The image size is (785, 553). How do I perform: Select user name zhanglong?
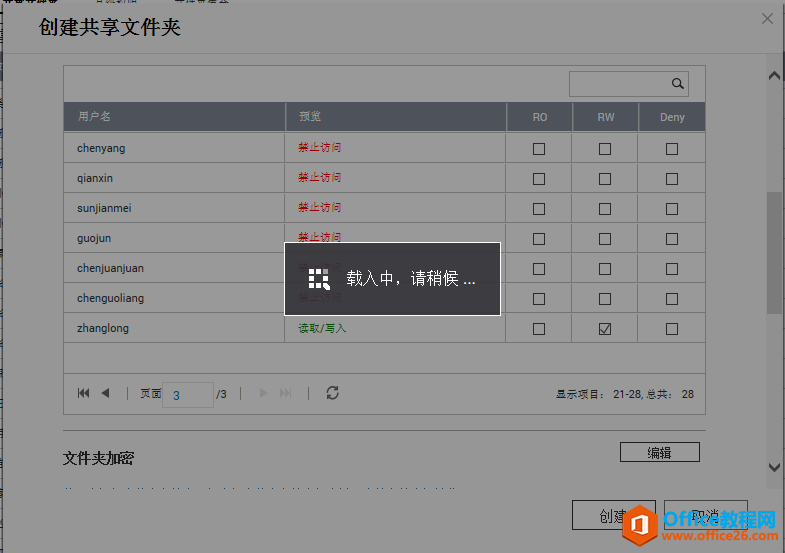coord(103,328)
